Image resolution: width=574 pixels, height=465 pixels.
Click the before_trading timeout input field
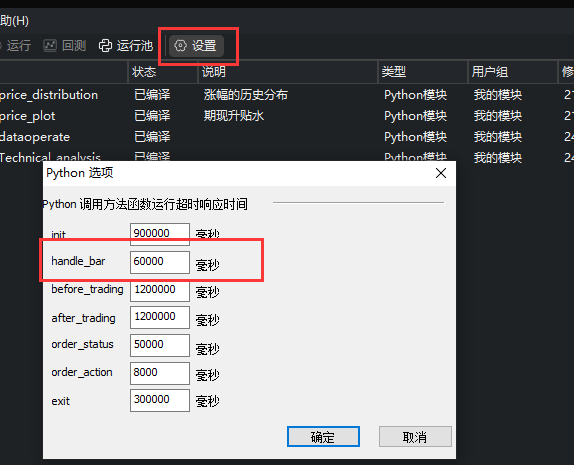160,290
